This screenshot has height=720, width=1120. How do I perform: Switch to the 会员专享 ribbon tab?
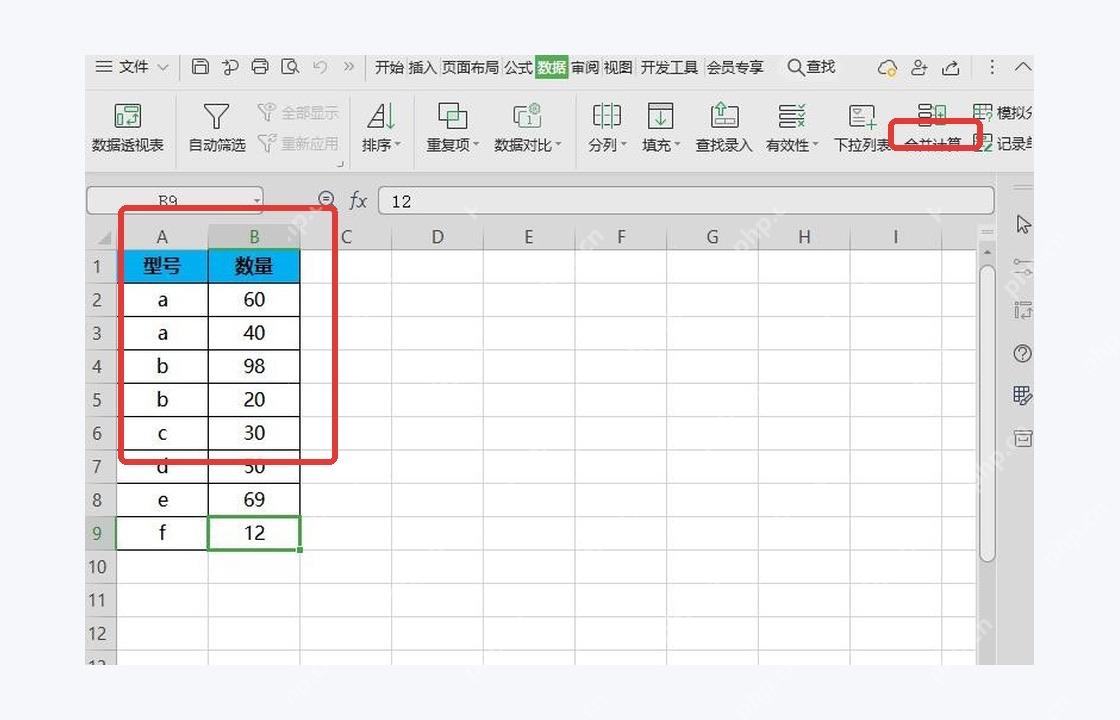tap(735, 67)
